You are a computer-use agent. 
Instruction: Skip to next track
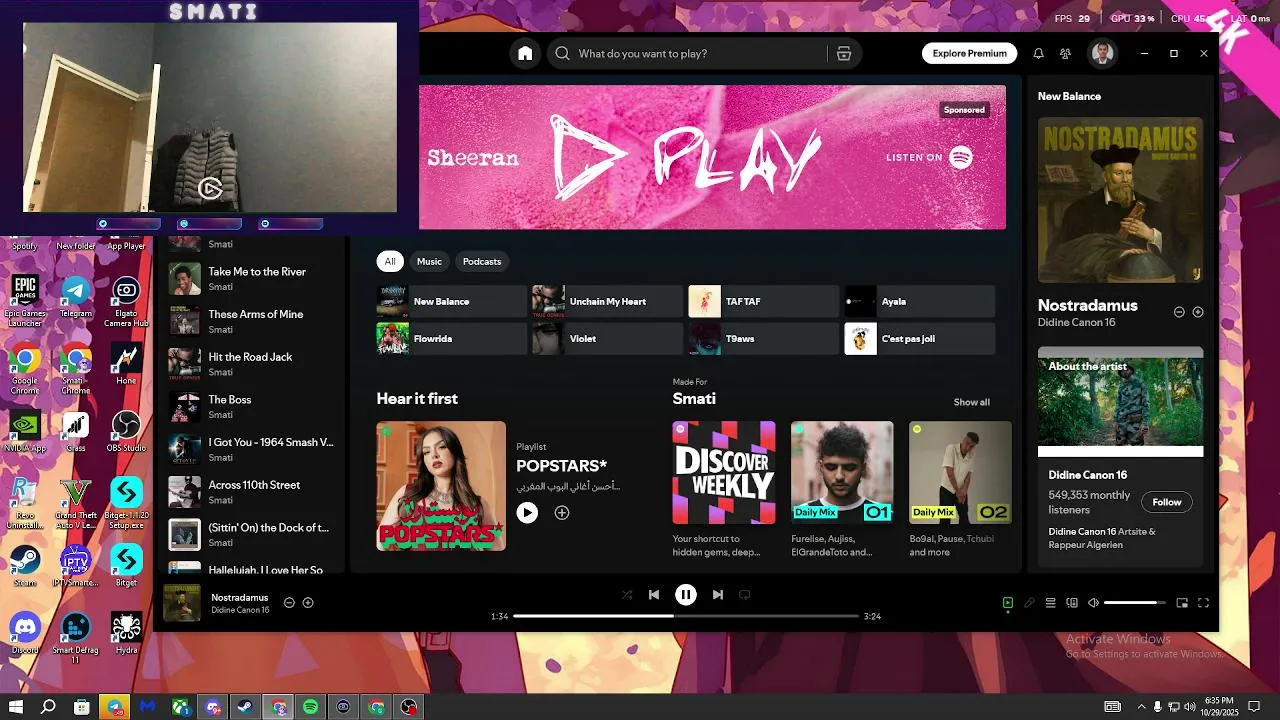pos(717,595)
